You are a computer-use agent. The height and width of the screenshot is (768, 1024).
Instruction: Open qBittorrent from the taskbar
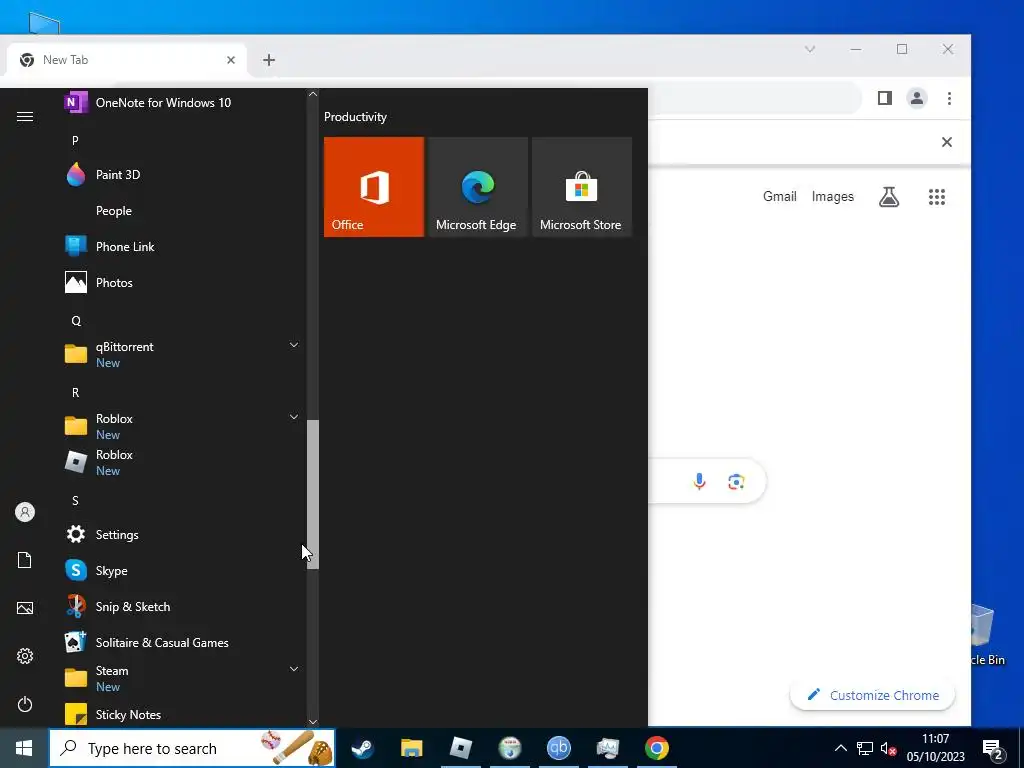(x=558, y=748)
